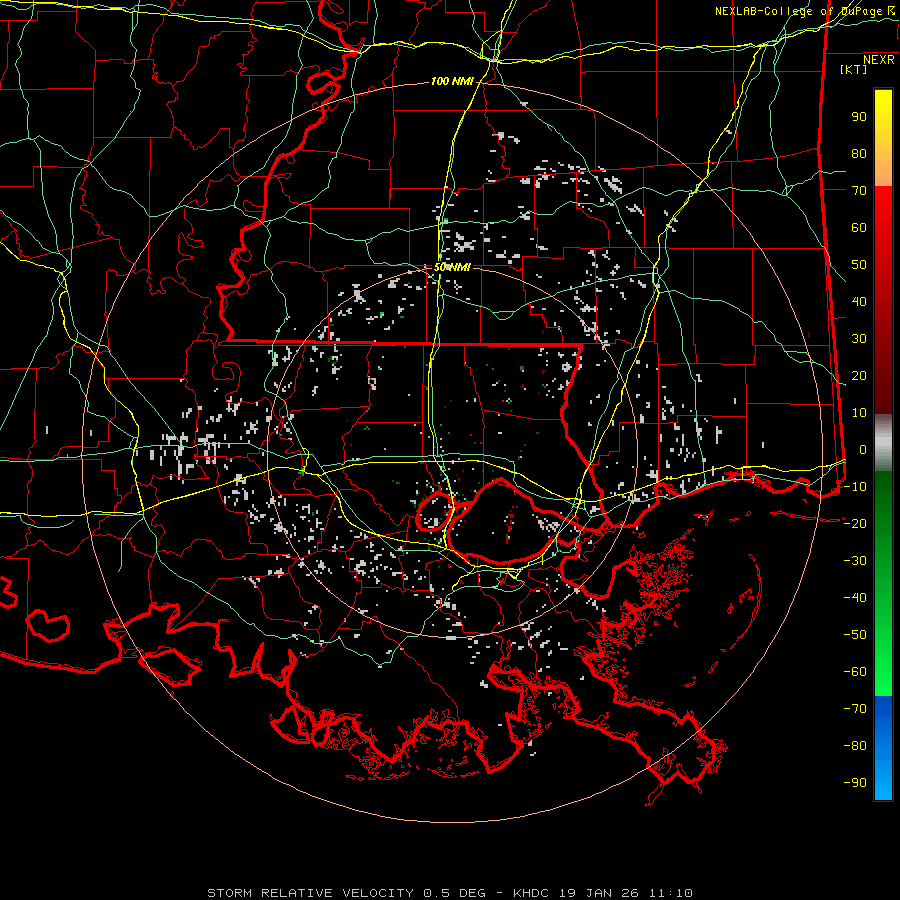Click the blue segment of the color bar

(x=883, y=747)
